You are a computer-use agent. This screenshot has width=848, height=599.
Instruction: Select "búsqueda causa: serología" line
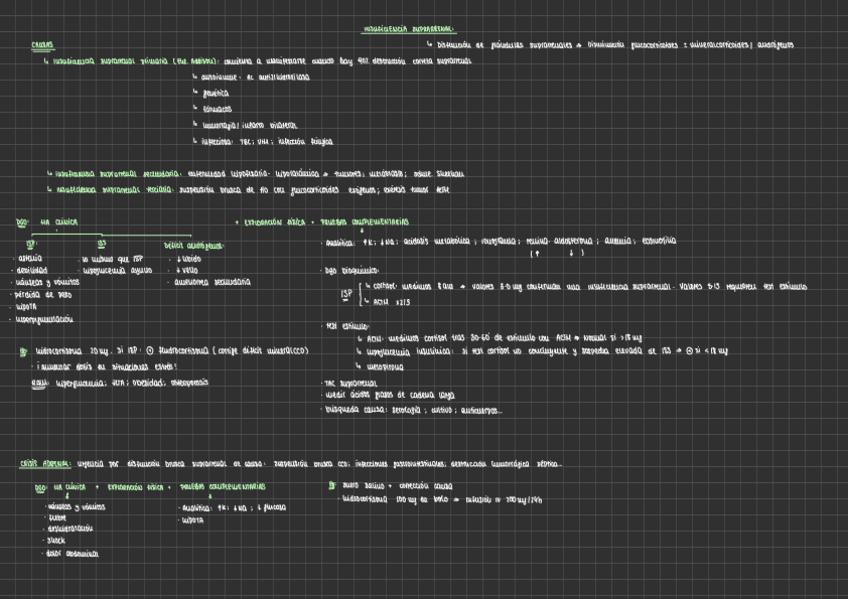[x=414, y=410]
